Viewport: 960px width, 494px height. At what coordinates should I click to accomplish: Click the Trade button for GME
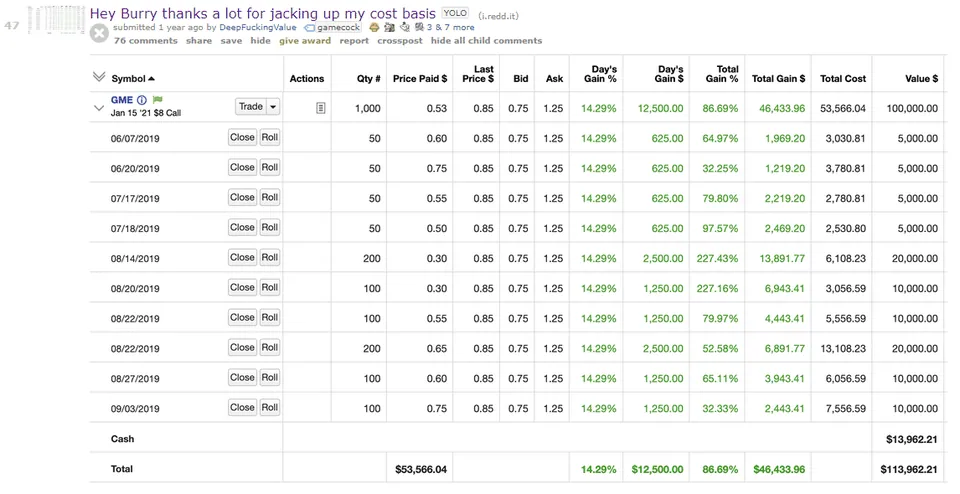251,107
